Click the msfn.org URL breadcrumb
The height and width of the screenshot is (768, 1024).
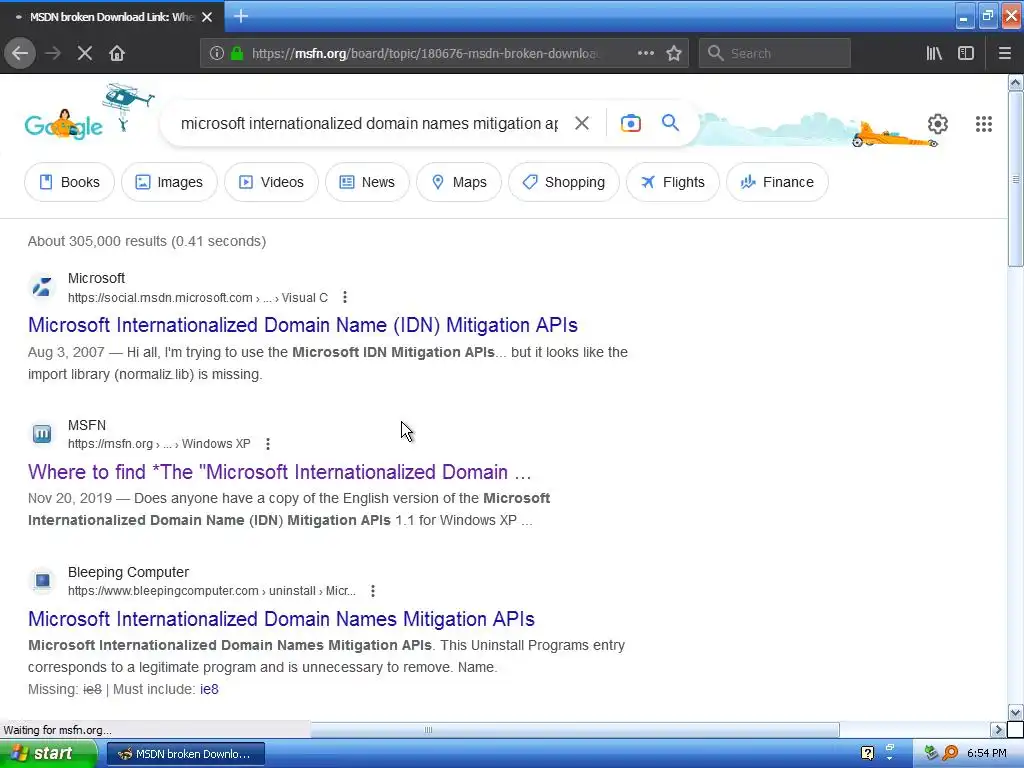click(x=159, y=444)
